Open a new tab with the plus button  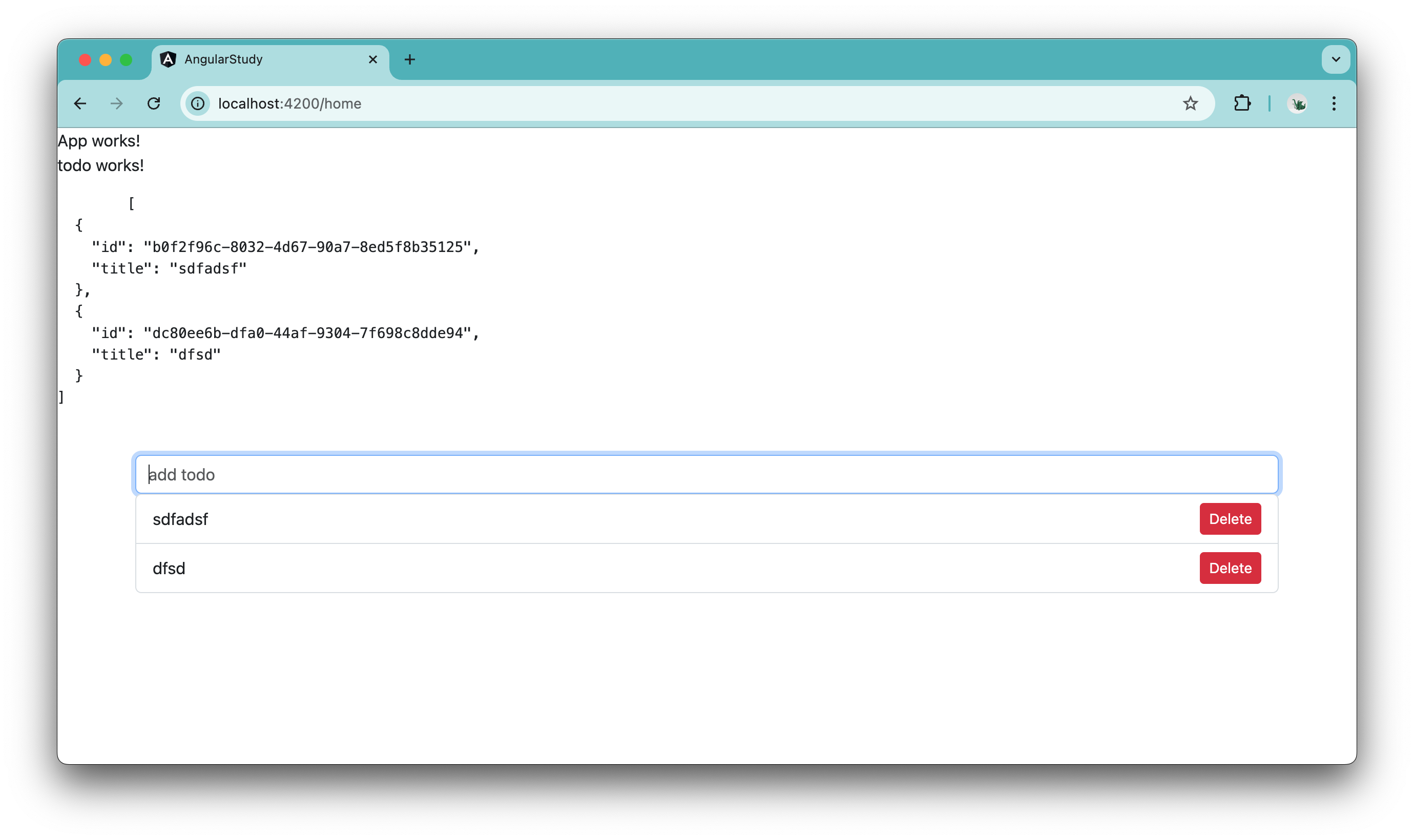click(x=410, y=59)
